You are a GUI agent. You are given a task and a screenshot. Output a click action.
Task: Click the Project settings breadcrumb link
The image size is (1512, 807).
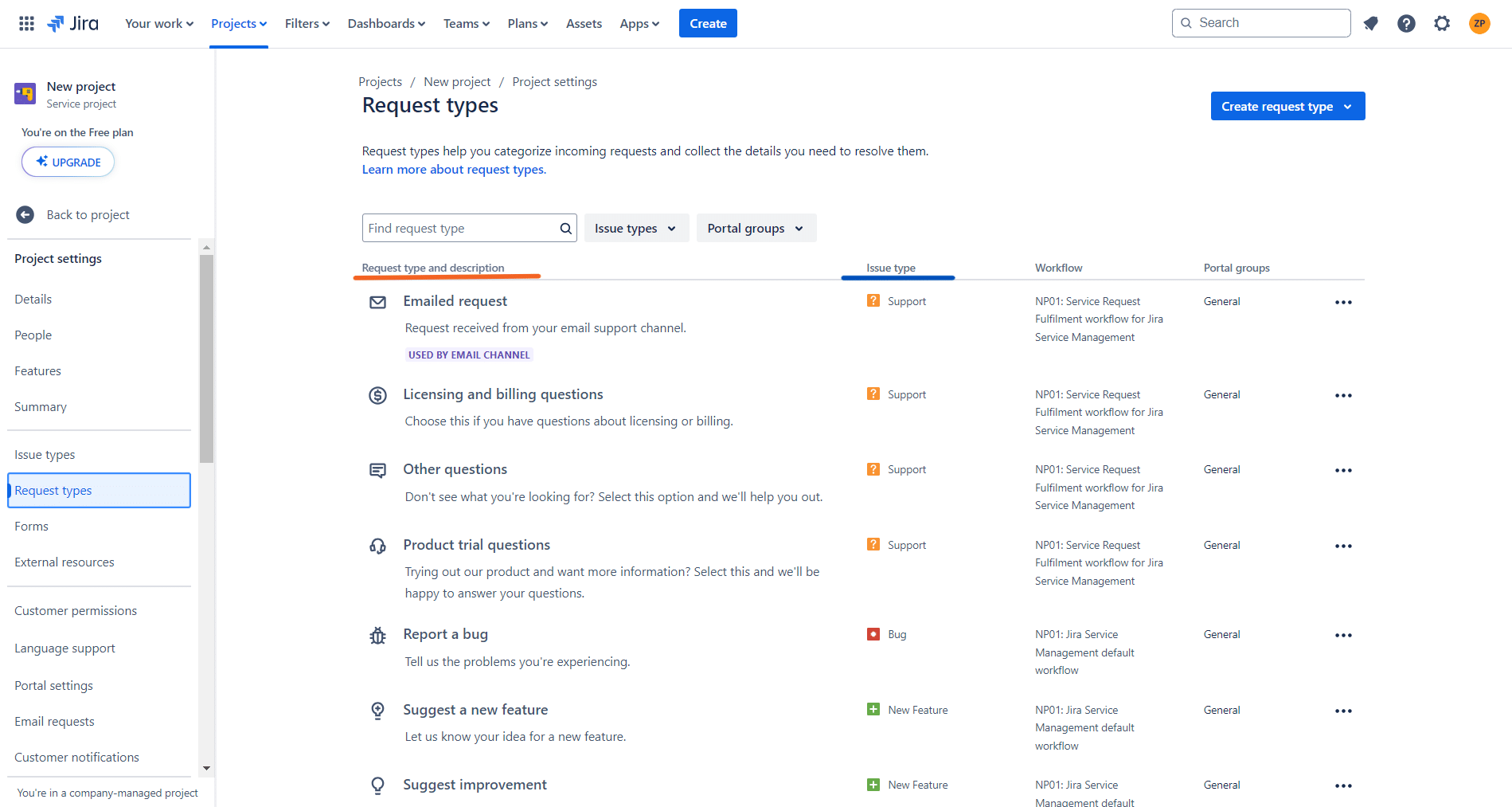pos(554,82)
